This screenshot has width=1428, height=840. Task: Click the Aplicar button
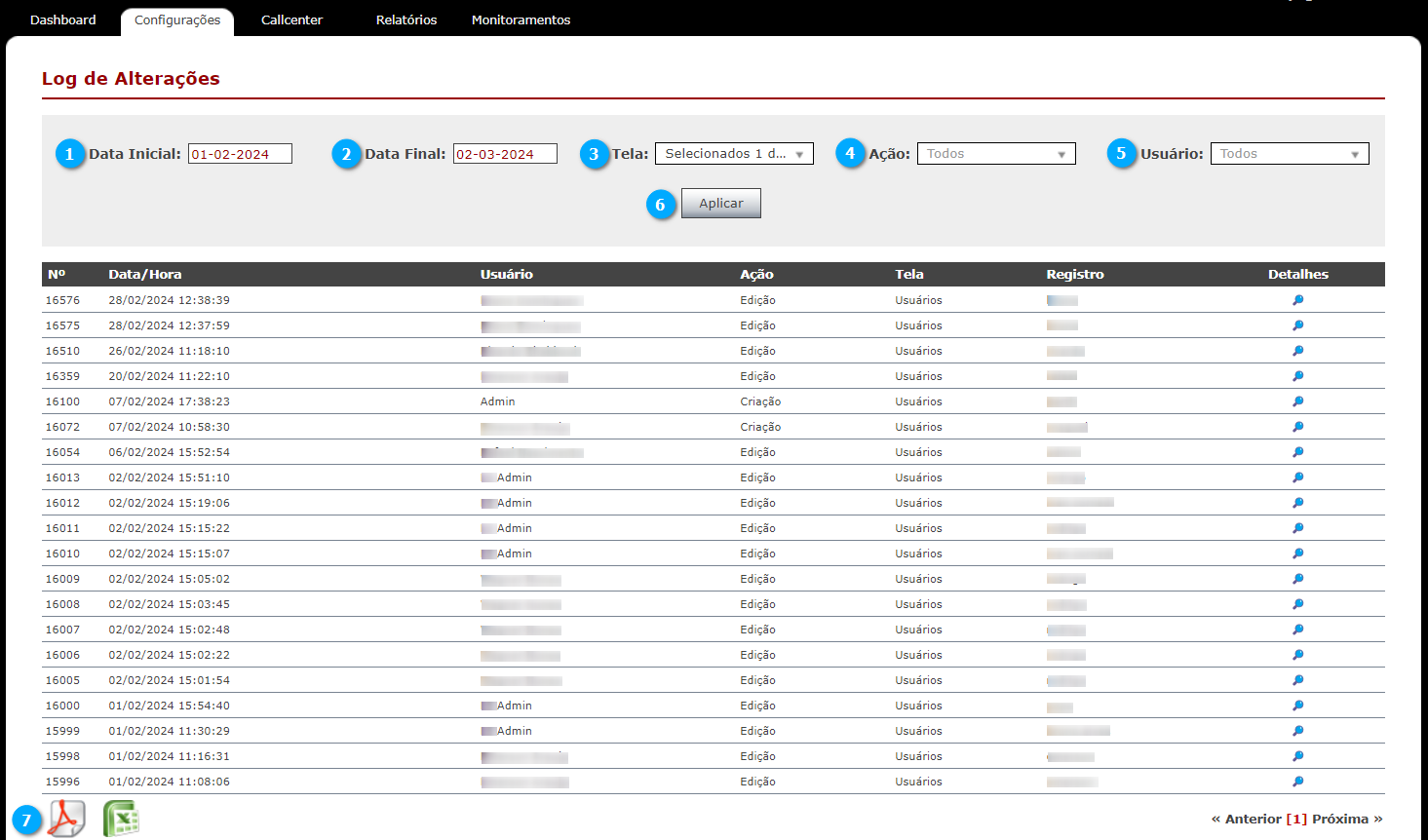pos(721,204)
